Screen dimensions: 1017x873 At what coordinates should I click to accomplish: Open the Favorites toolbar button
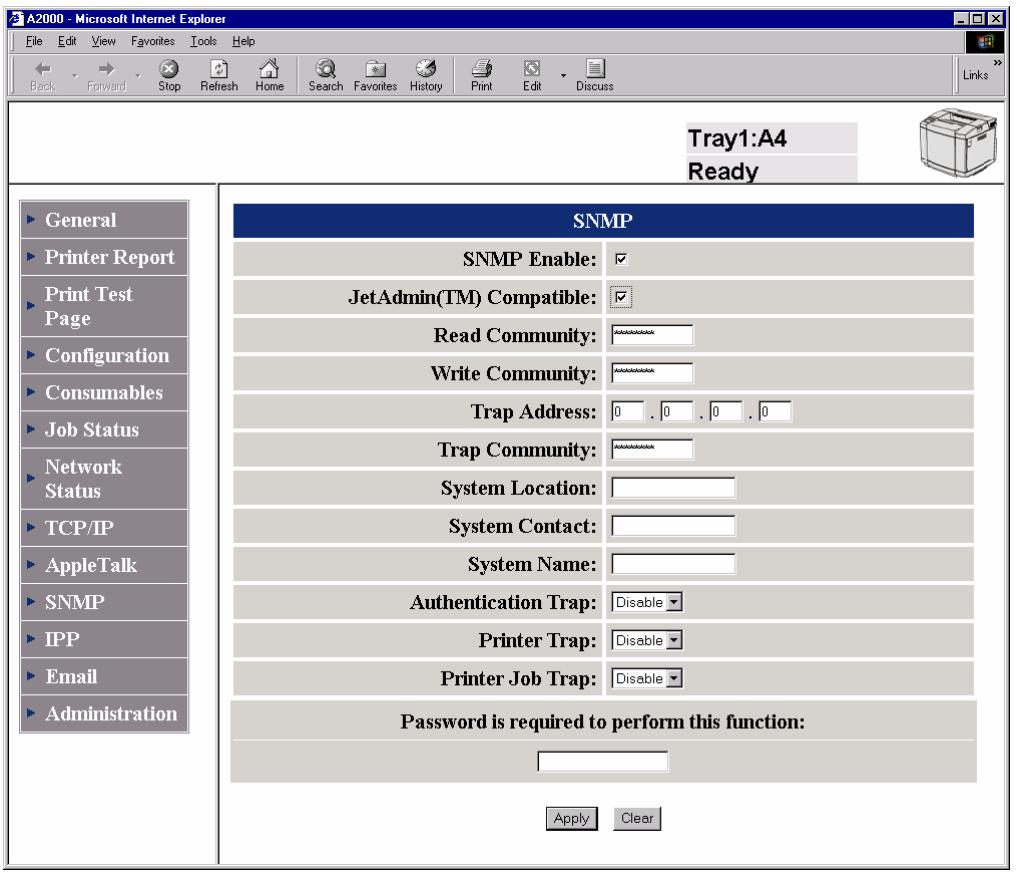376,75
